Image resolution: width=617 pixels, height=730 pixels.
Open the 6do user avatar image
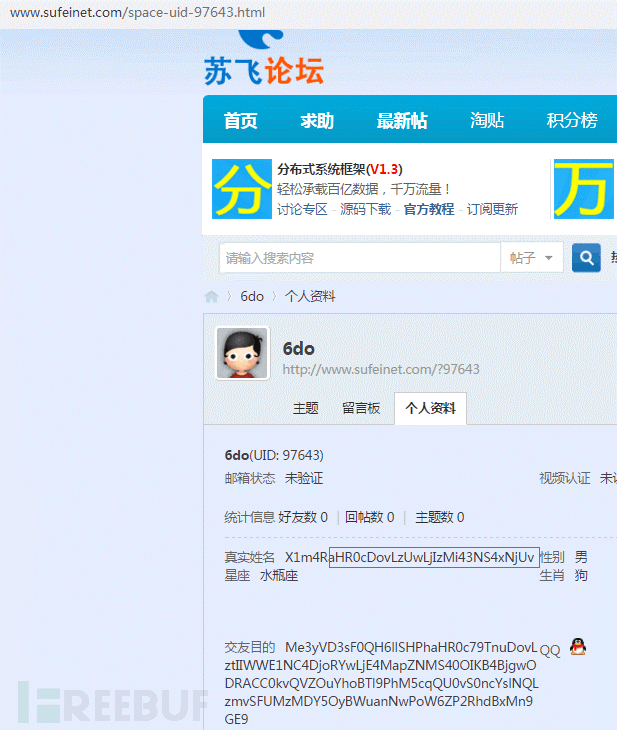click(242, 353)
